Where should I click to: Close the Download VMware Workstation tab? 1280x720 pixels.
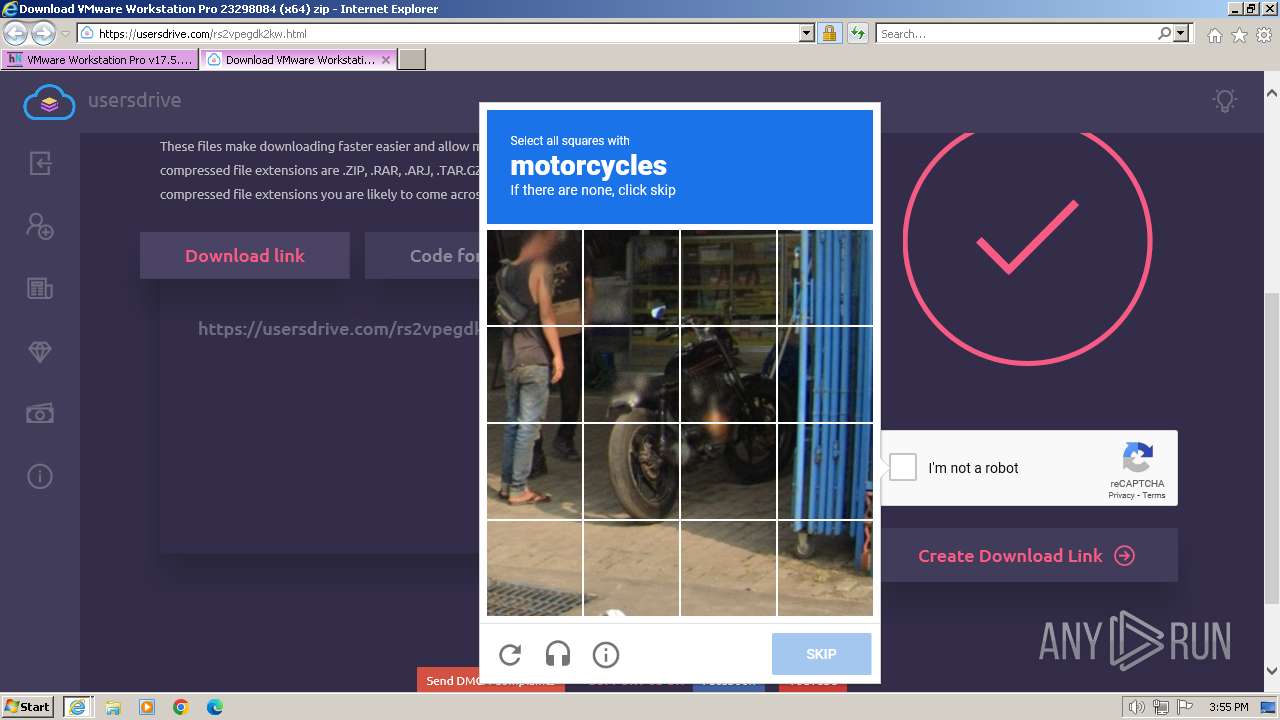point(386,60)
